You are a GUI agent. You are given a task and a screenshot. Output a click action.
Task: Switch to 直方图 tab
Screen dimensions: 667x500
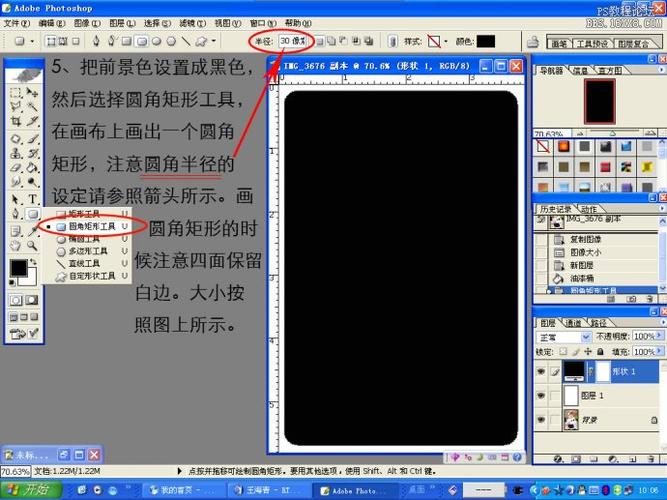click(610, 71)
